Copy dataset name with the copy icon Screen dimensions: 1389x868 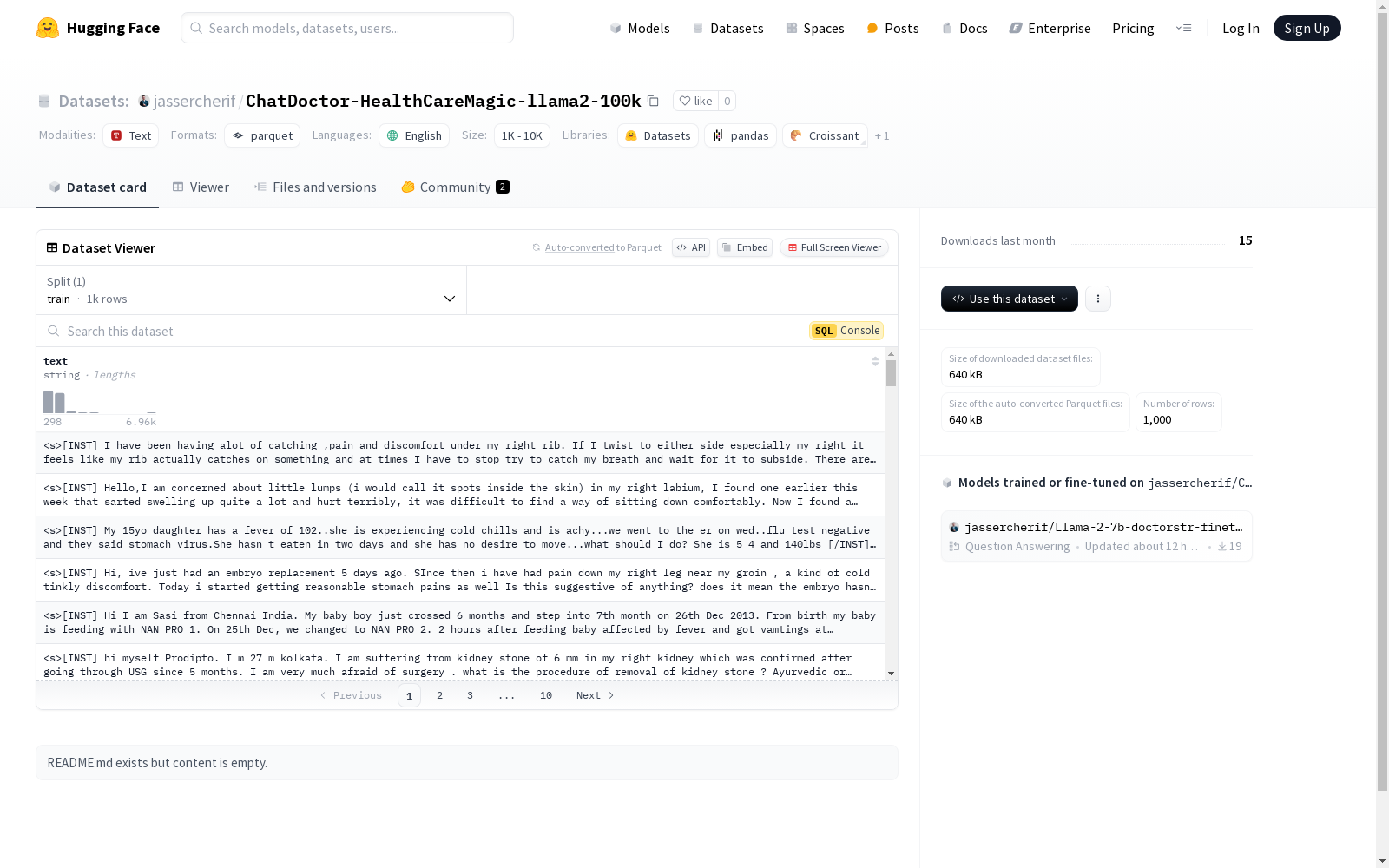click(653, 101)
